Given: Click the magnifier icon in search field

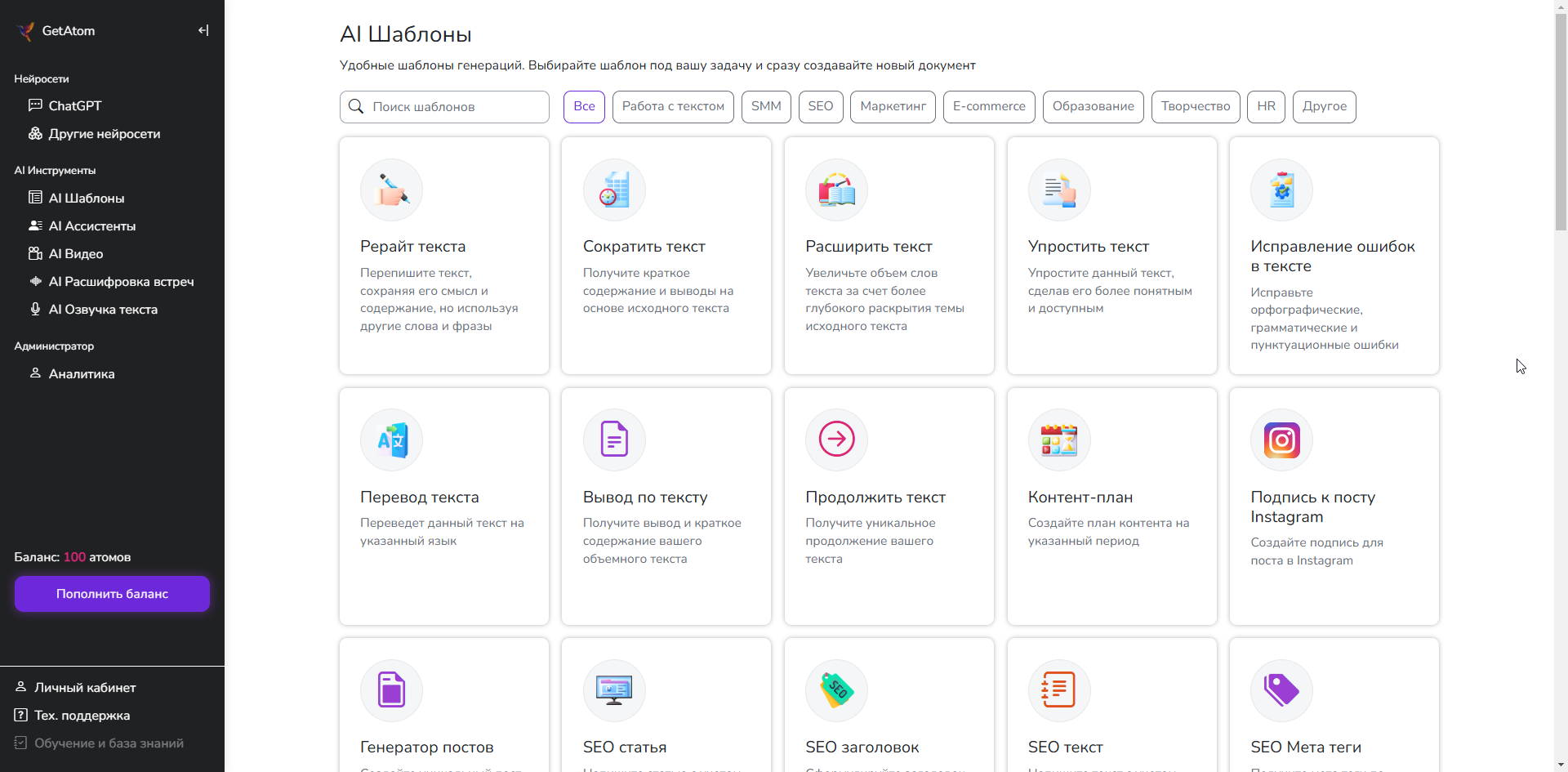Looking at the screenshot, I should click(356, 106).
